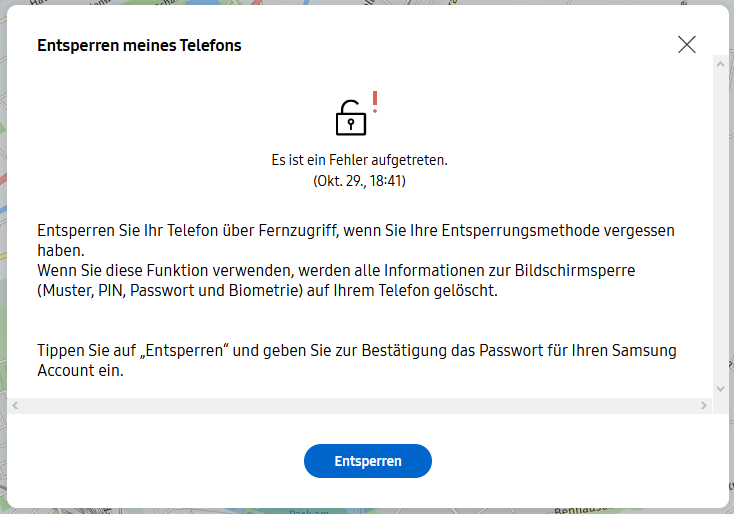Click the timestamp Okt. 29., 18:41

pos(360,181)
